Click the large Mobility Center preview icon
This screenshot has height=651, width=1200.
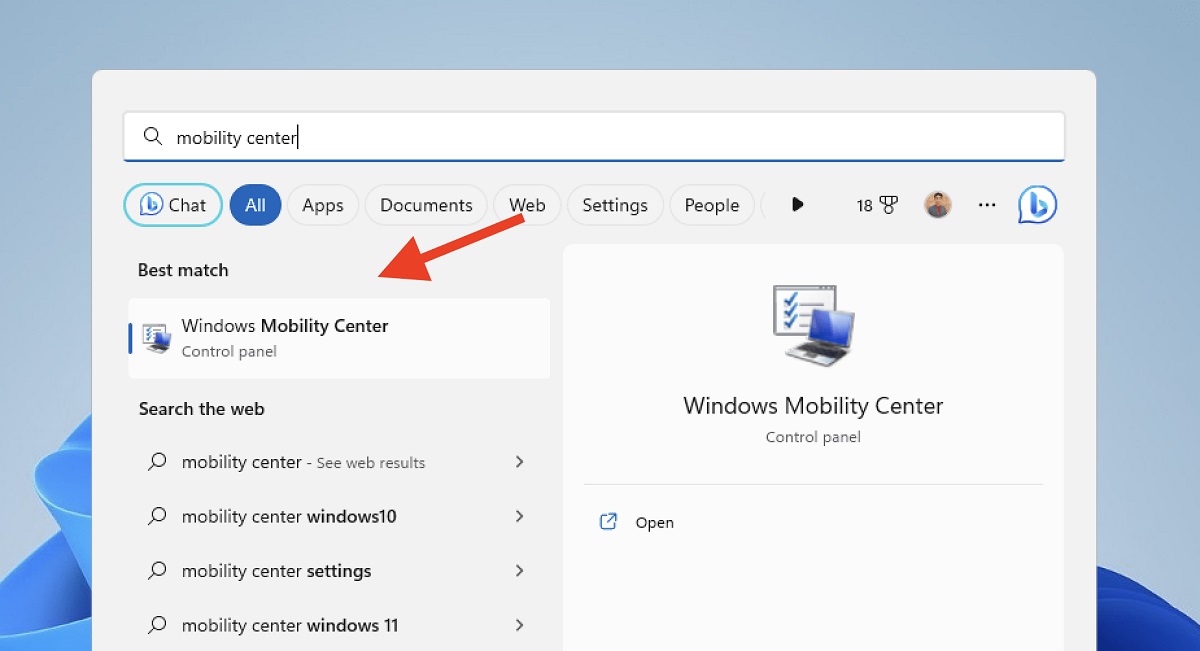point(812,324)
